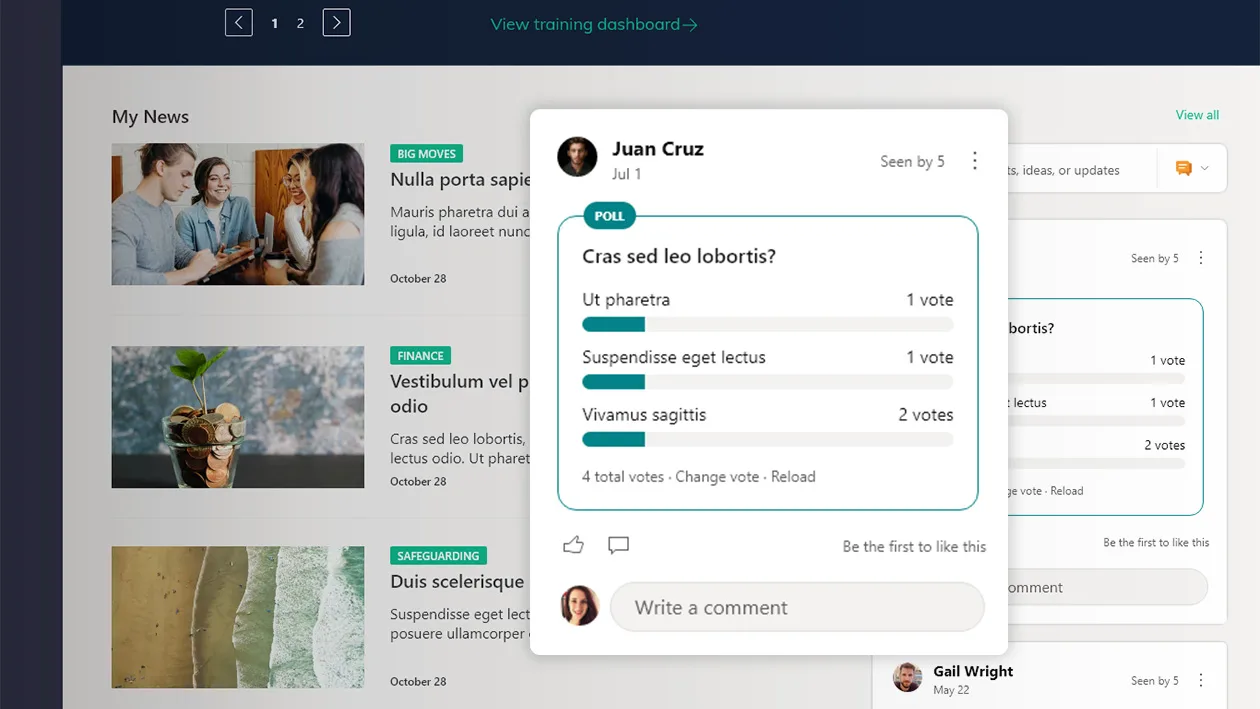Go to previous news page with left arrow

(x=238, y=21)
